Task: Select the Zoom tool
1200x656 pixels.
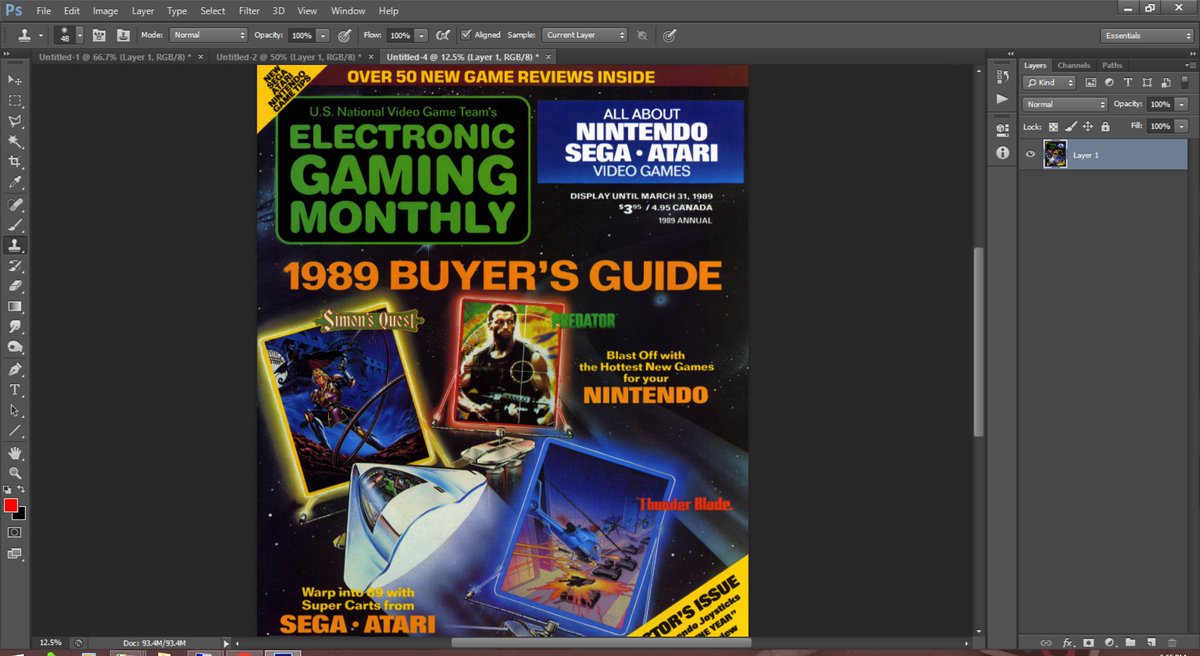Action: pyautogui.click(x=15, y=473)
